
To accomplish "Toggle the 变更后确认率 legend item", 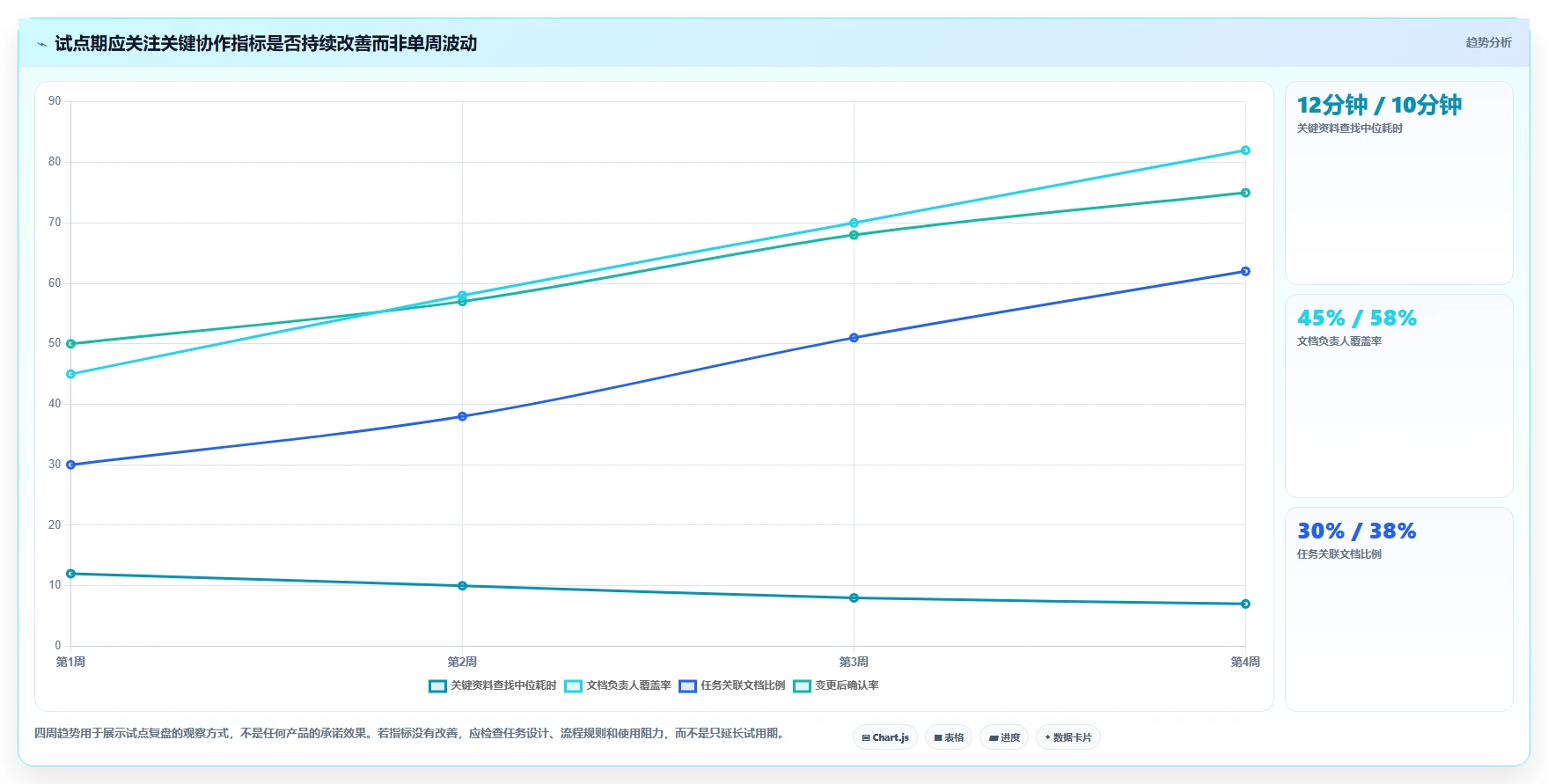I will [x=836, y=685].
